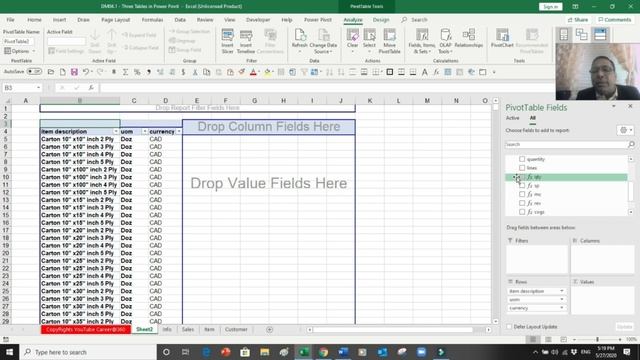Open uom field dropdown in Rows area
This screenshot has height=360, width=640.
click(x=562, y=300)
